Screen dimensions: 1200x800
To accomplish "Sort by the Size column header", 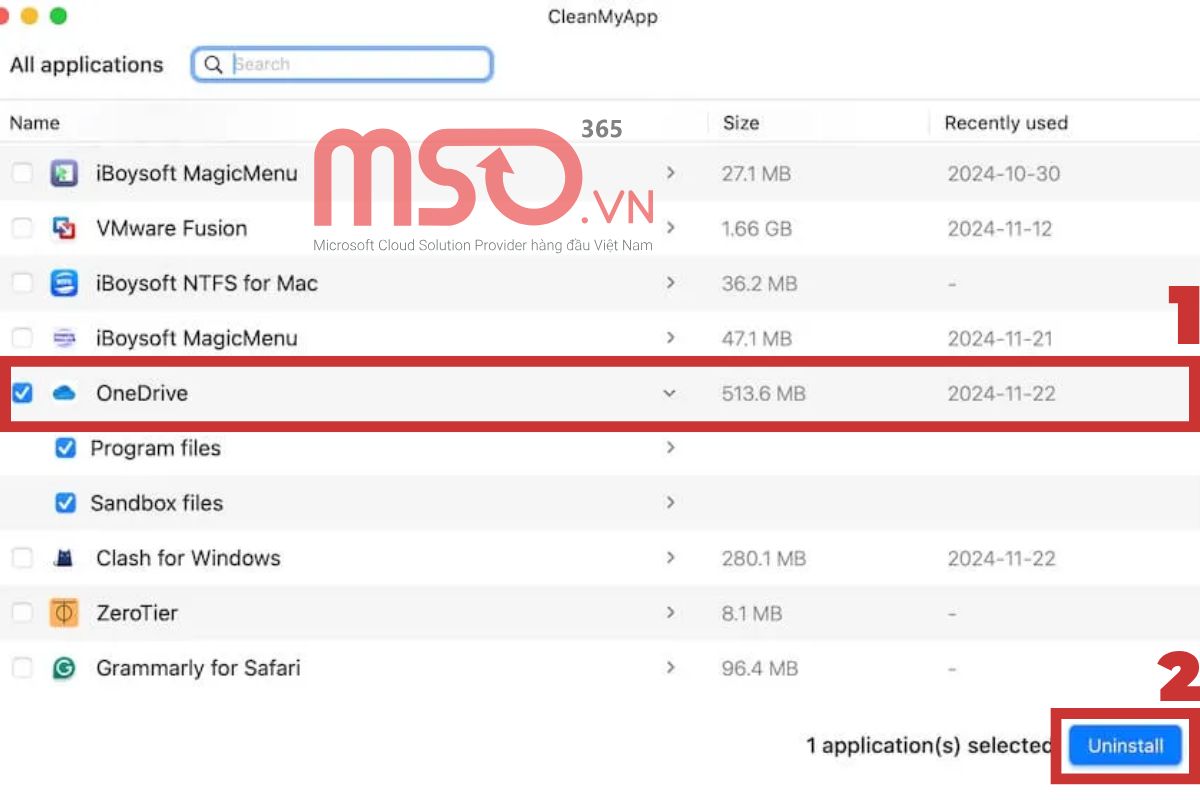I will tap(741, 123).
